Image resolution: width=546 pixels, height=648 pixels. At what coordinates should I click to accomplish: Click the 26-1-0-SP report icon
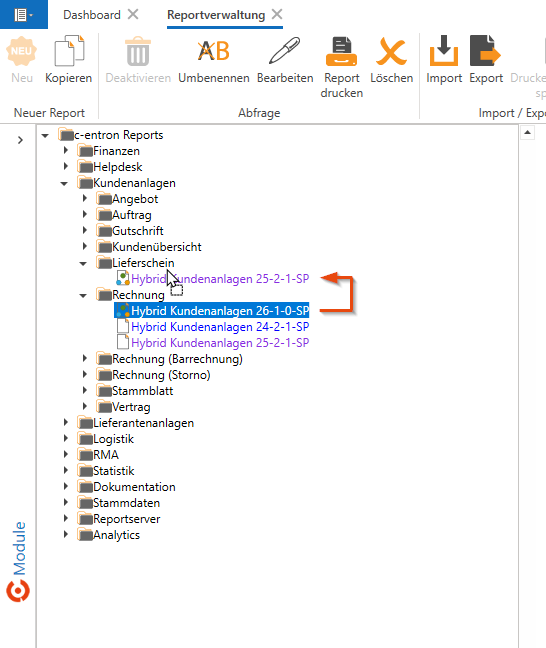123,310
